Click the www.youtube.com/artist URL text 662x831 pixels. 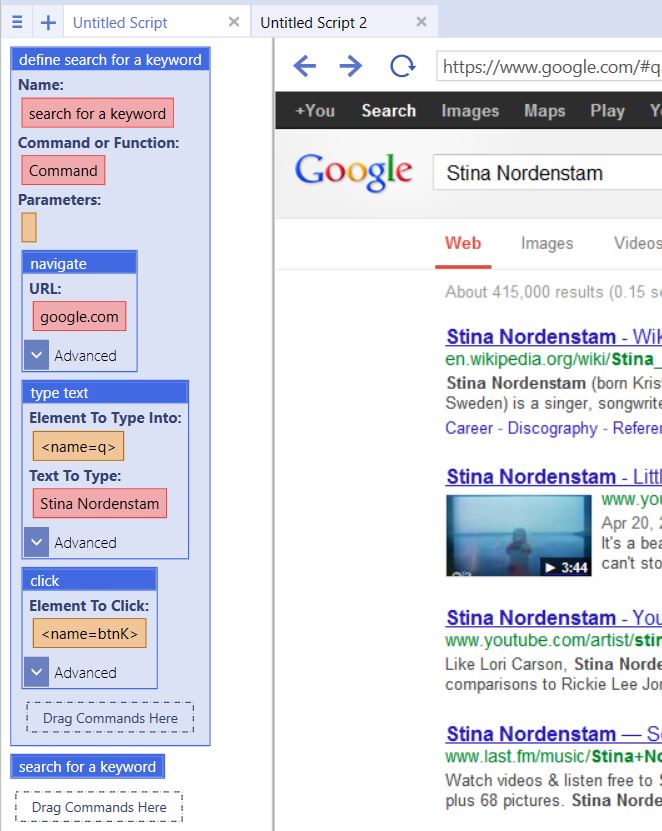(553, 640)
